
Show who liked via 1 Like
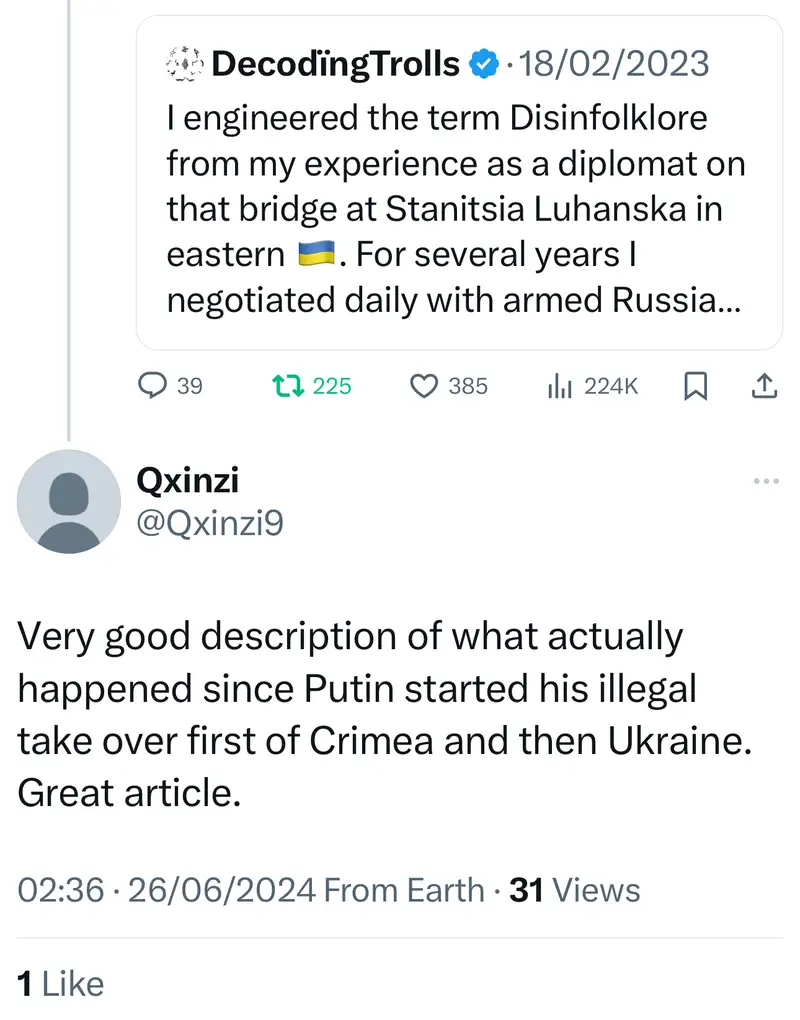click(62, 984)
